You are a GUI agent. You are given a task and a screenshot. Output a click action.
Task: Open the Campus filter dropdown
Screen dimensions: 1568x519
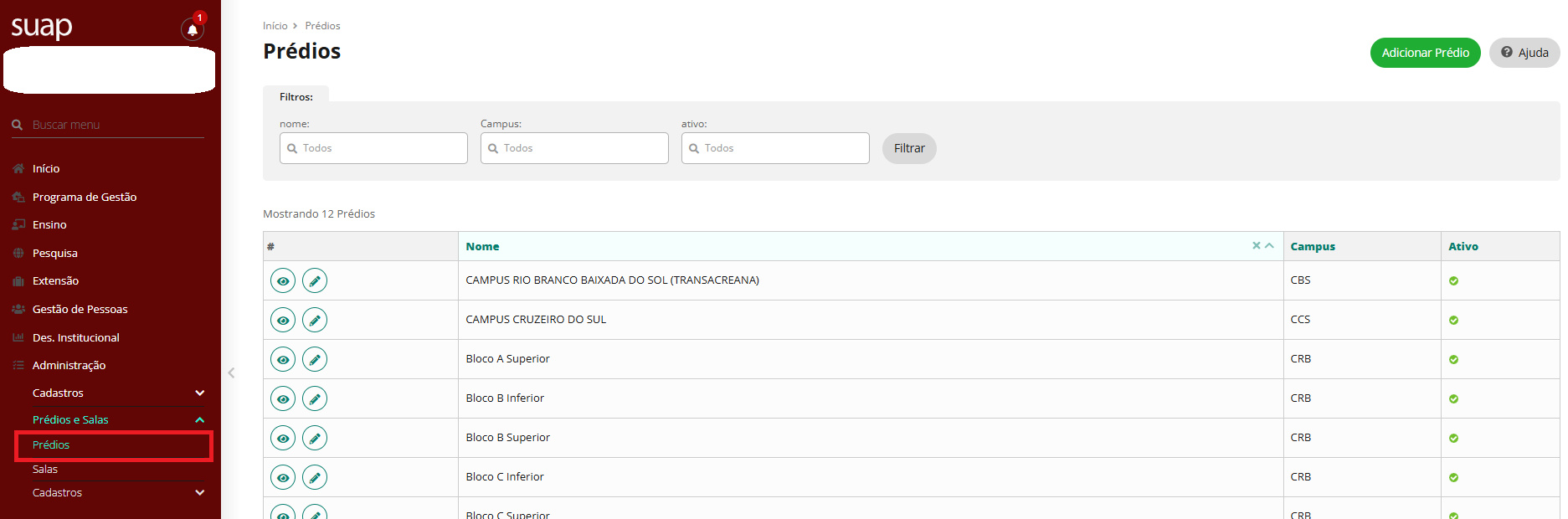tap(574, 148)
